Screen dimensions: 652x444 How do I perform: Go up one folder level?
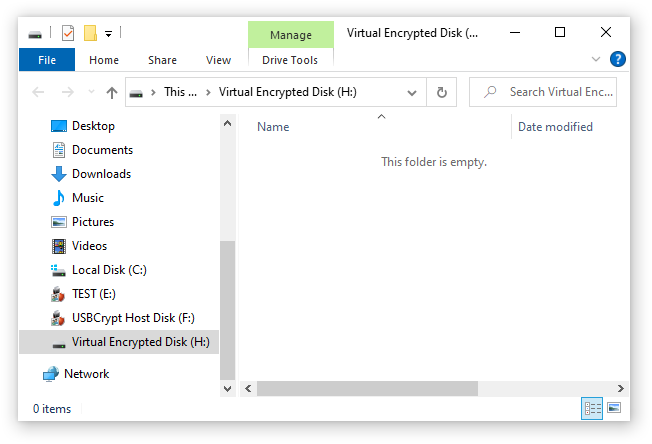click(x=111, y=92)
